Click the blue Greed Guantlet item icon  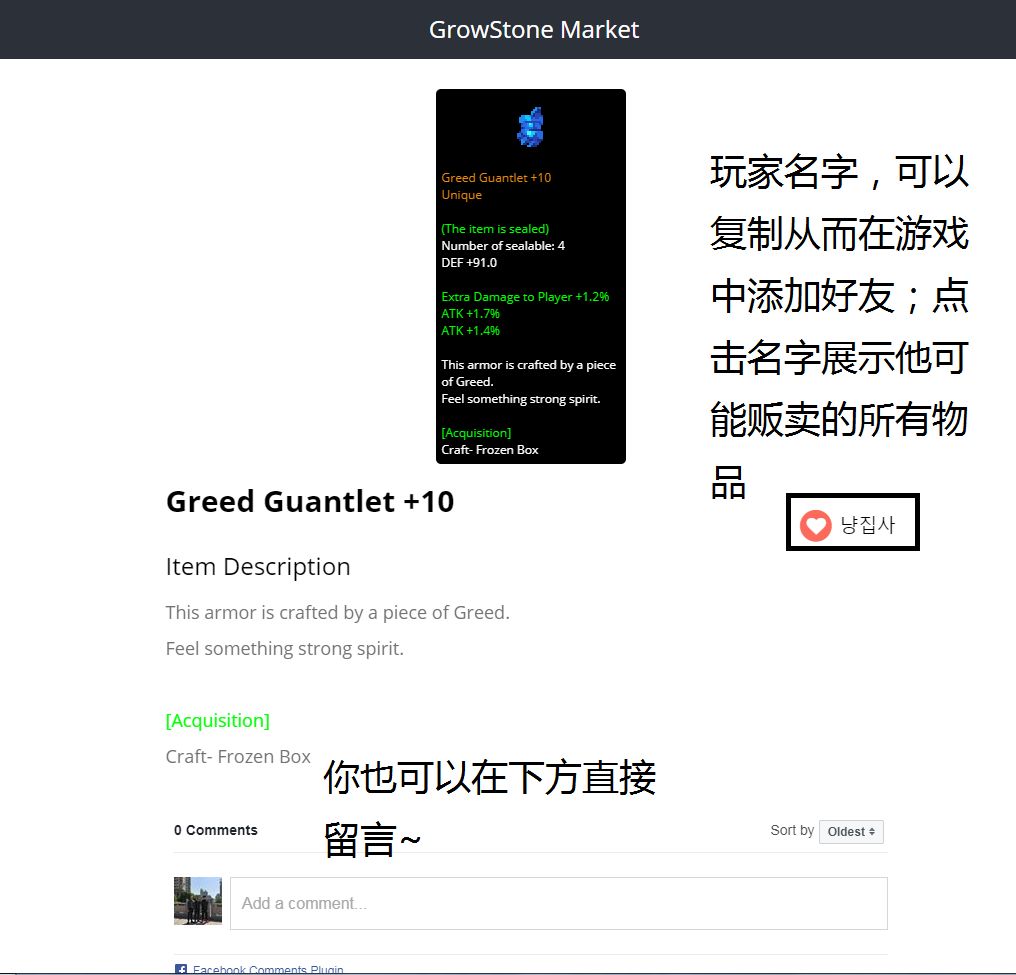(x=531, y=127)
